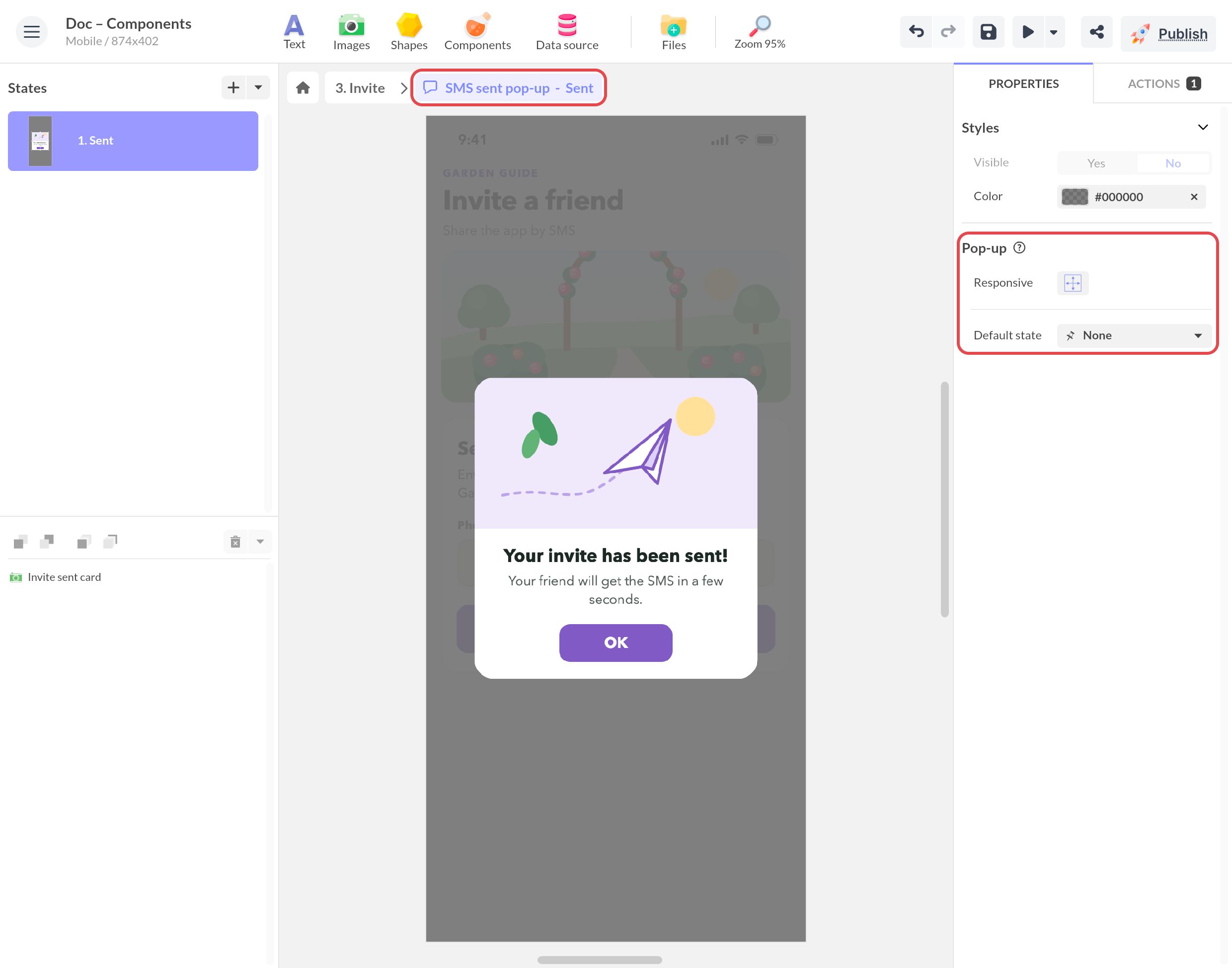Delete selected layer with trash icon

tap(235, 541)
